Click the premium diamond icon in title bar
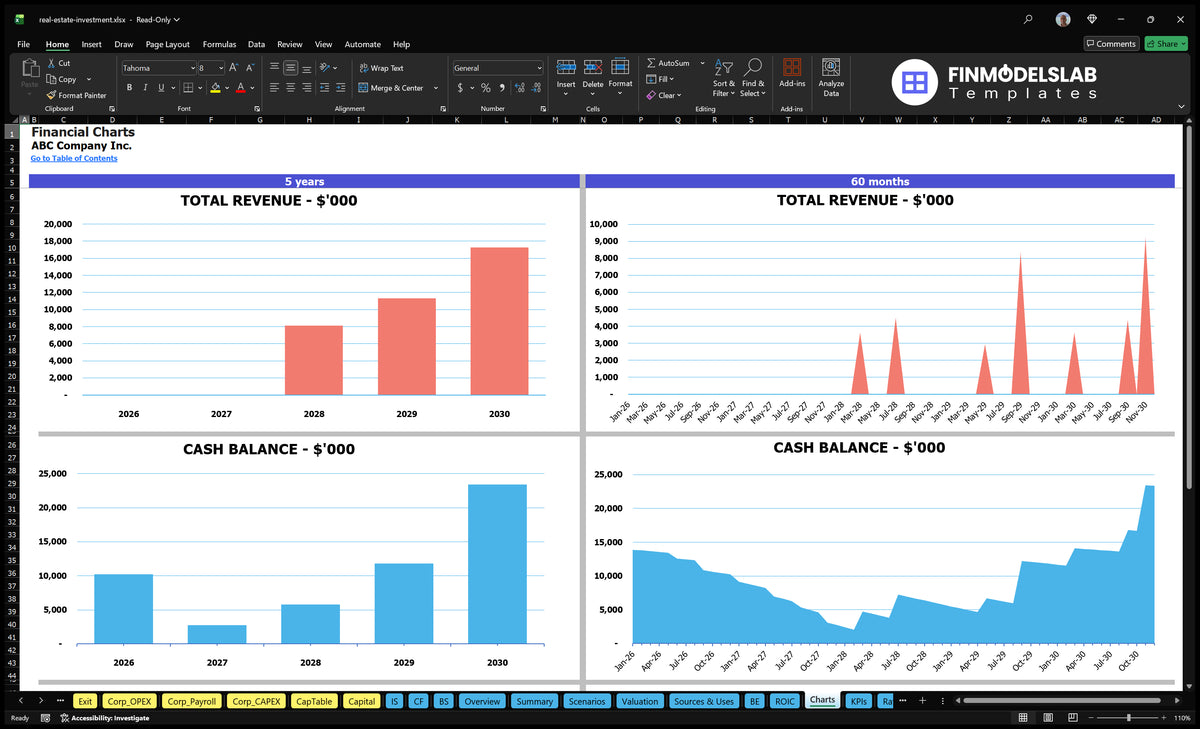The height and width of the screenshot is (729, 1200). (1092, 19)
